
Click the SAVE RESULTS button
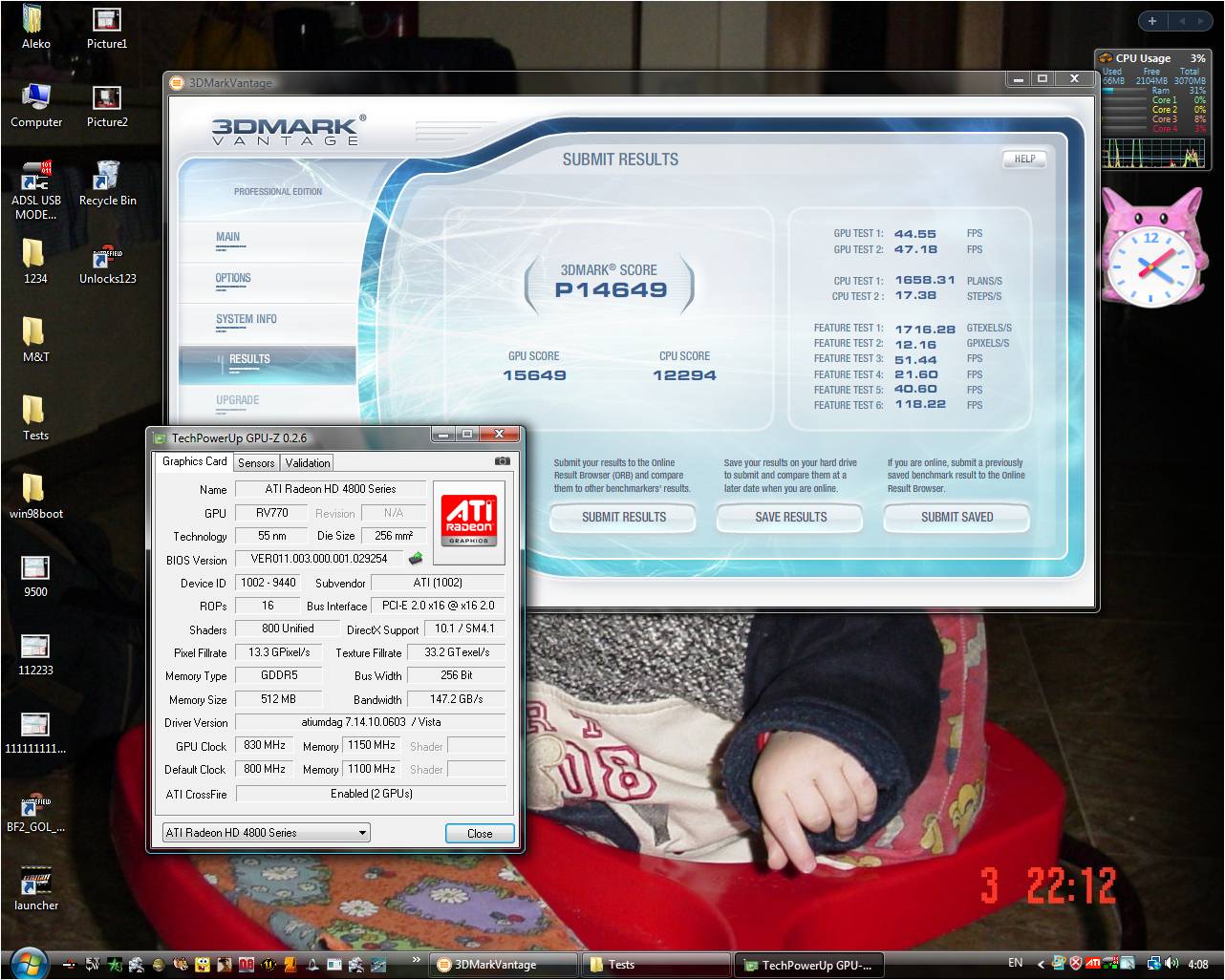790,517
